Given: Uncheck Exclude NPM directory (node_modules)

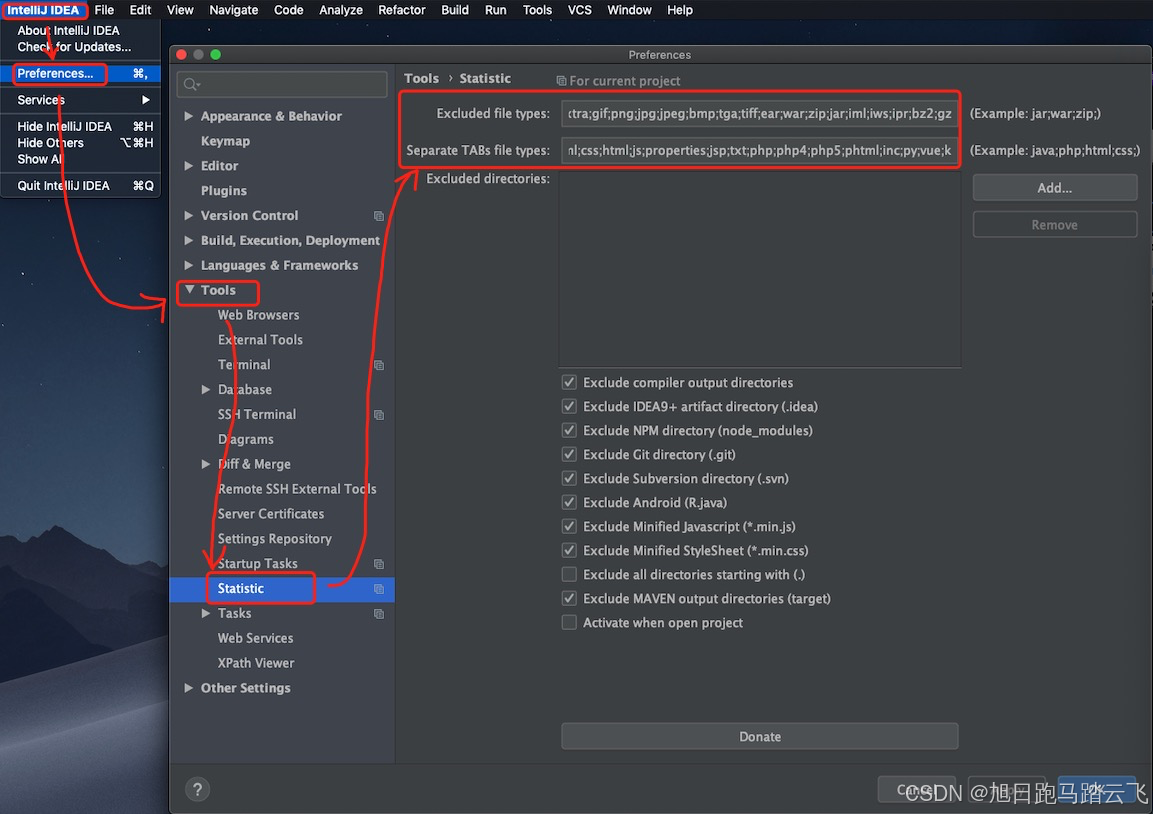Looking at the screenshot, I should coord(569,430).
